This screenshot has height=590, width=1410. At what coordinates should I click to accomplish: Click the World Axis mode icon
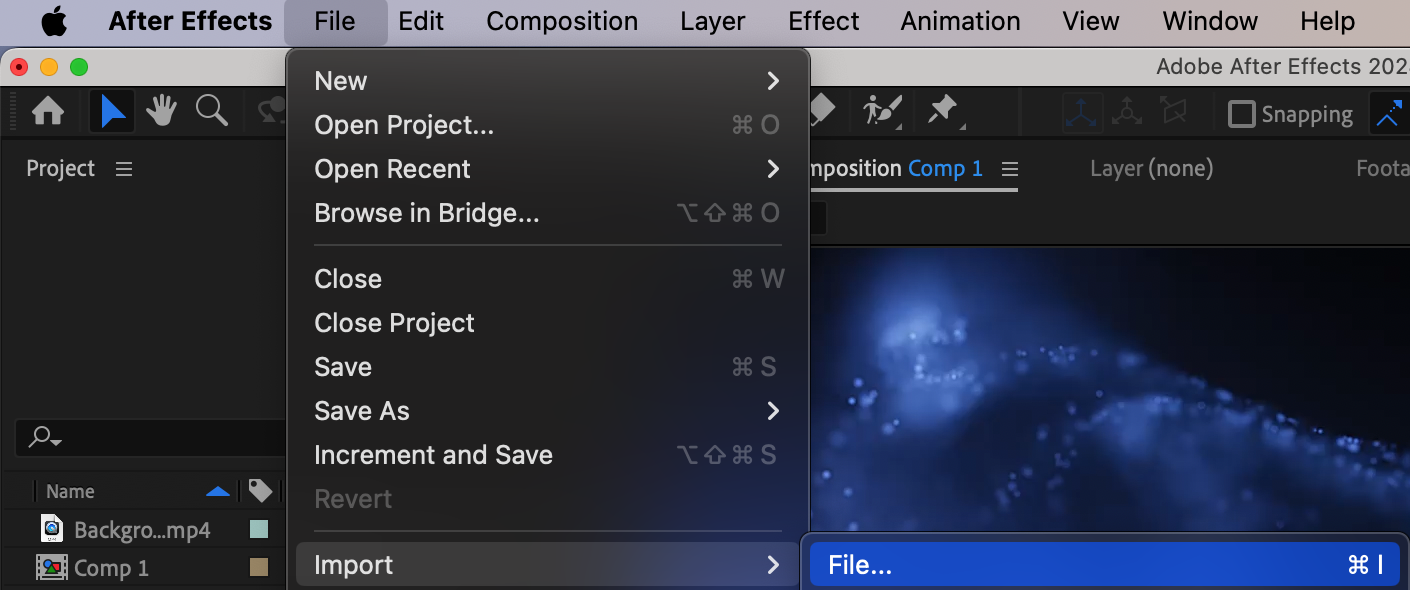pos(1127,113)
